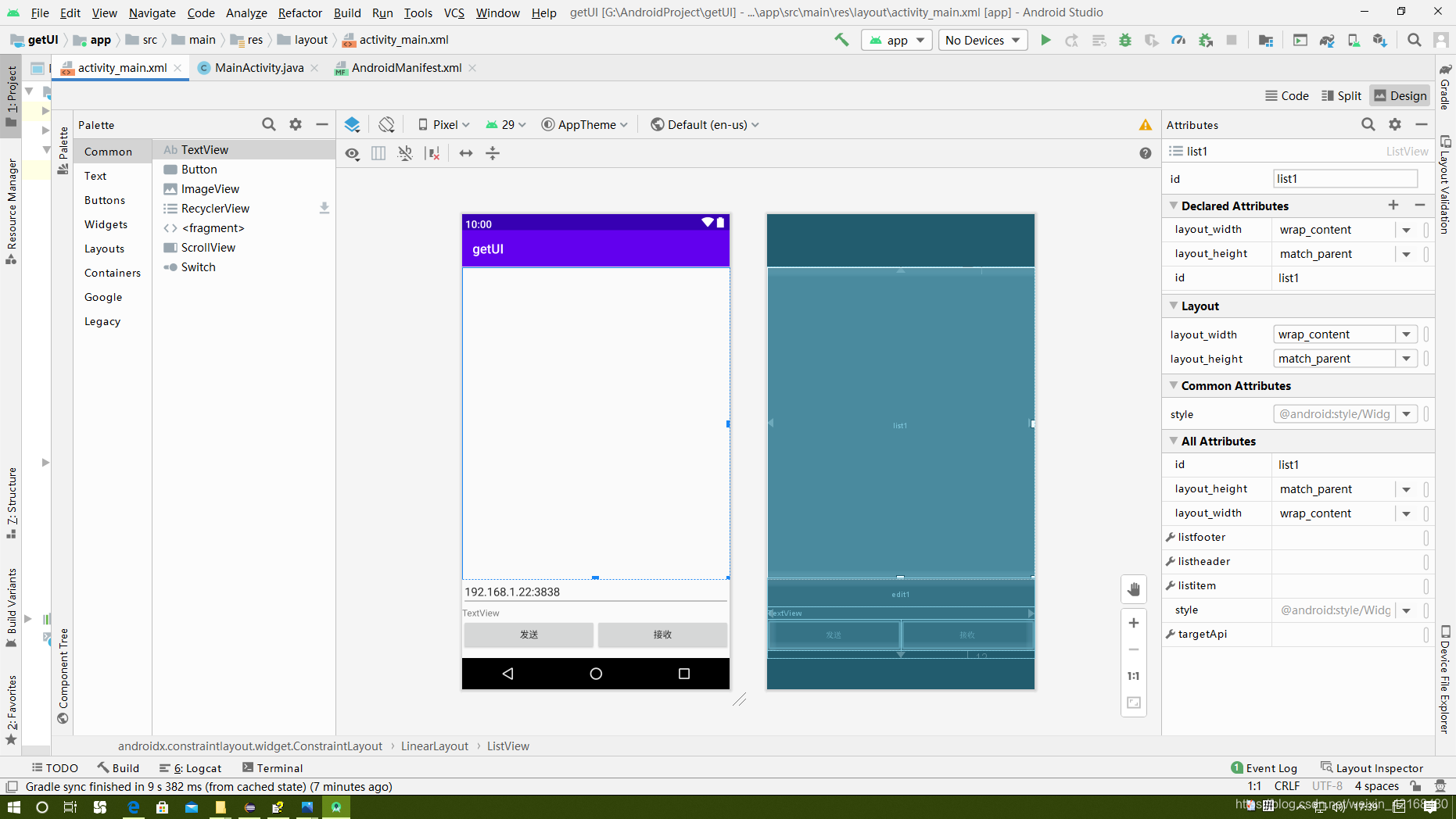This screenshot has width=1456, height=819.
Task: Open the app run configuration dropdown
Action: pyautogui.click(x=897, y=40)
